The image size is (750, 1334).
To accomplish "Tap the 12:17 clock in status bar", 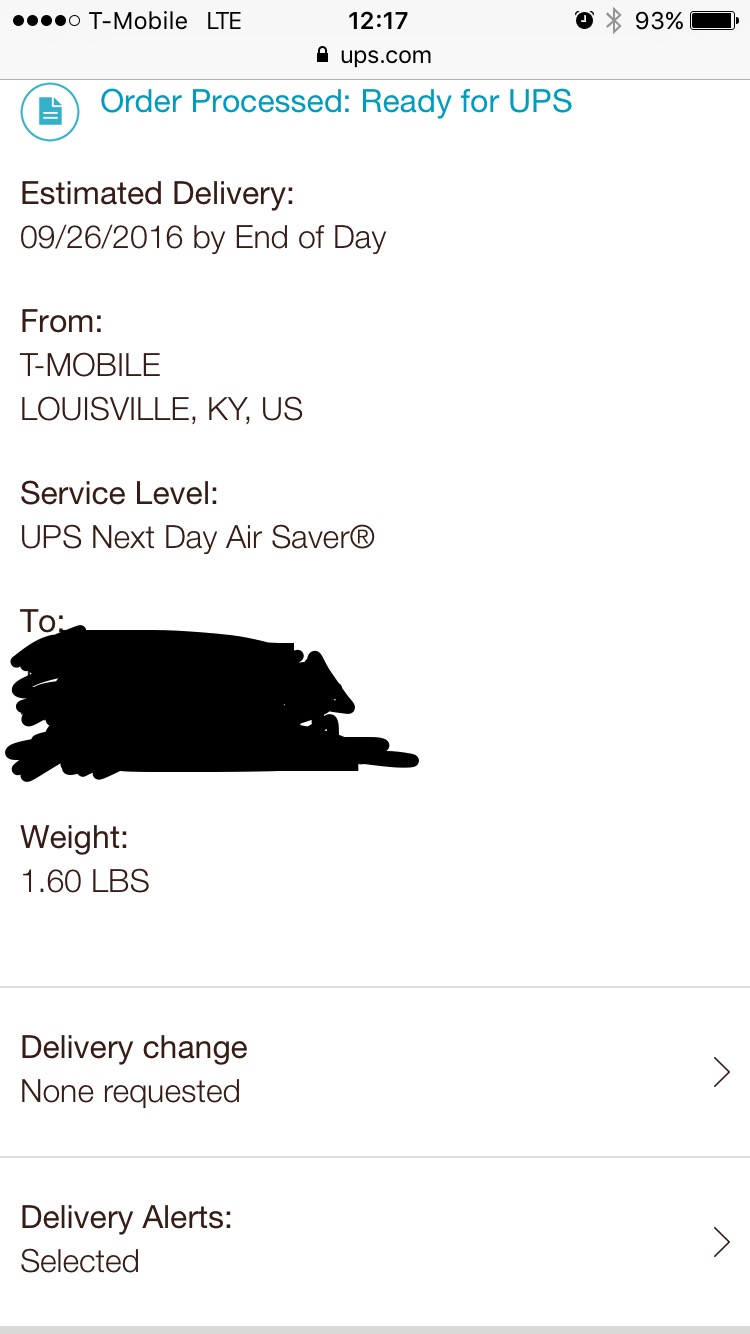I will pos(378,20).
